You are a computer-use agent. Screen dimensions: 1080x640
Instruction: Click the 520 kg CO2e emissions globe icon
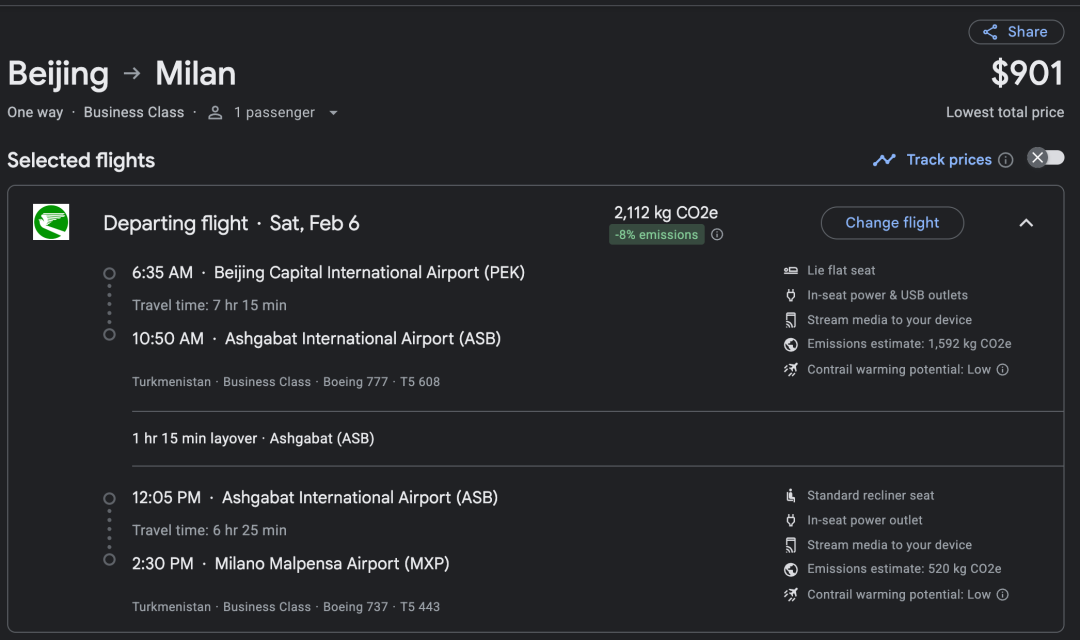pos(791,569)
